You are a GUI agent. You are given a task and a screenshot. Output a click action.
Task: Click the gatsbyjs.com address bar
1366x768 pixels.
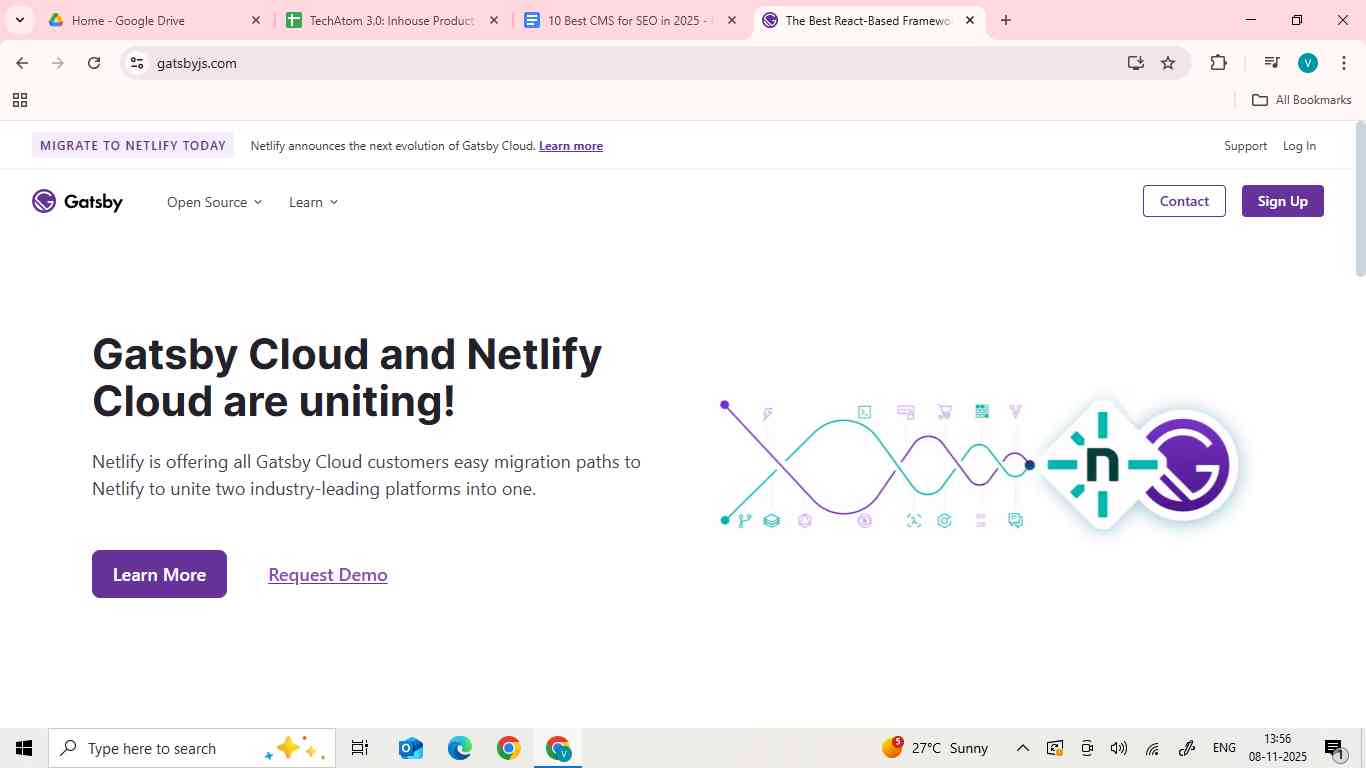600,63
